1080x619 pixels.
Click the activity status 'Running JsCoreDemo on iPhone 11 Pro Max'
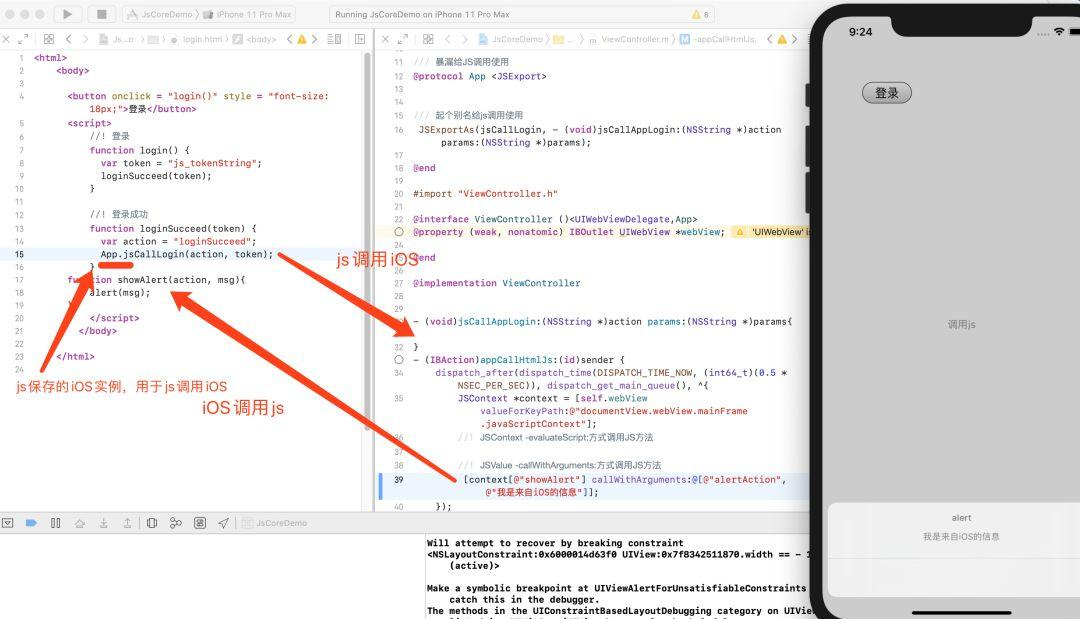[423, 14]
